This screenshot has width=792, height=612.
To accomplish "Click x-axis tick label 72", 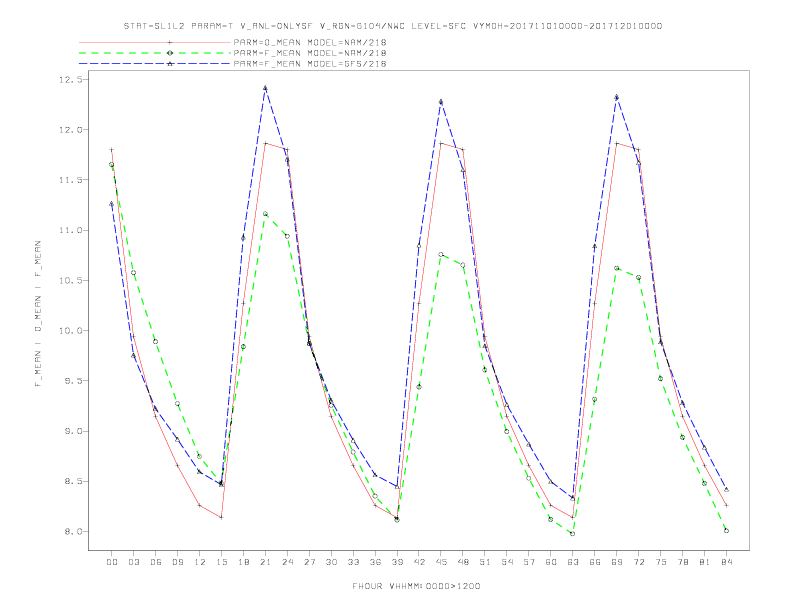I will tap(638, 562).
